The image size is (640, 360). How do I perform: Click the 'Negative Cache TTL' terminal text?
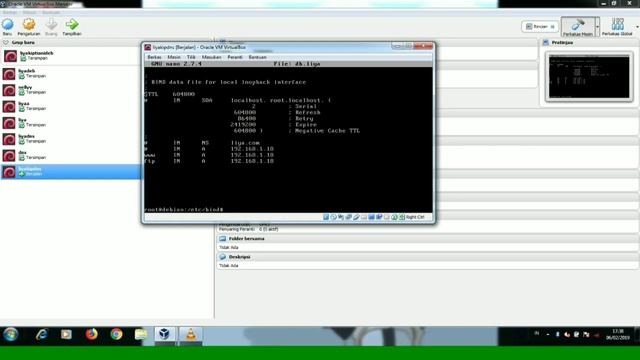point(327,131)
